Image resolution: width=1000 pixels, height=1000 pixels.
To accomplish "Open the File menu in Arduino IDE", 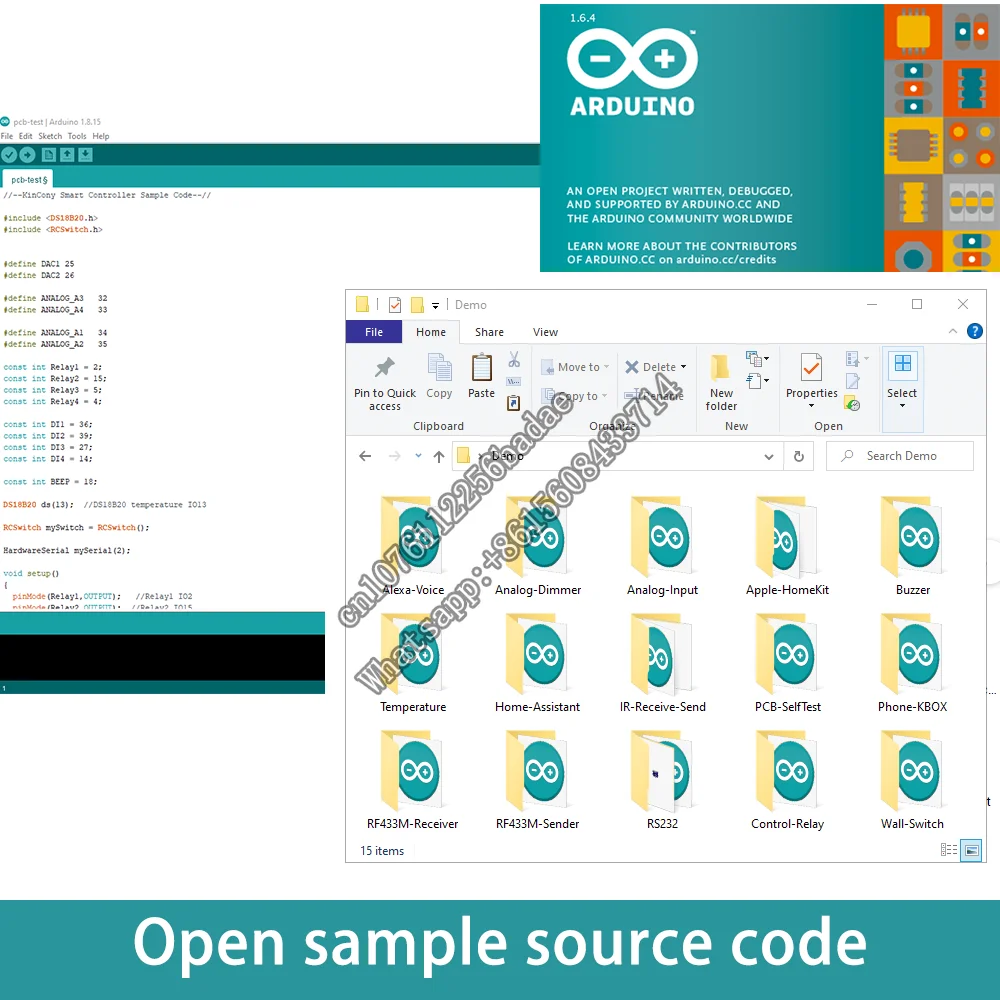I will pos(7,136).
